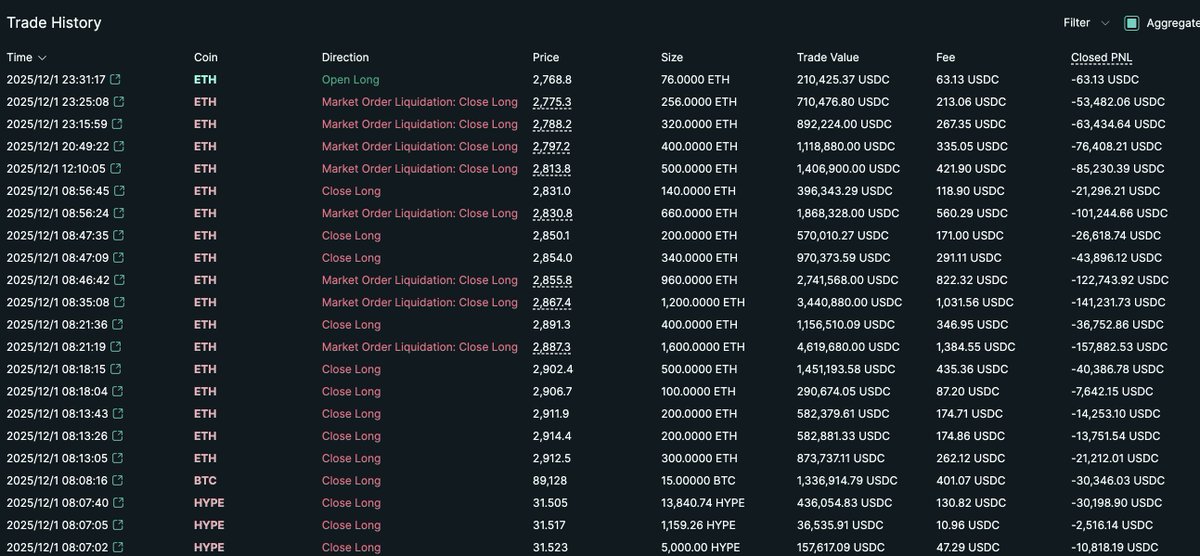Image resolution: width=1200 pixels, height=556 pixels.
Task: Select the Coin column header
Action: point(205,58)
